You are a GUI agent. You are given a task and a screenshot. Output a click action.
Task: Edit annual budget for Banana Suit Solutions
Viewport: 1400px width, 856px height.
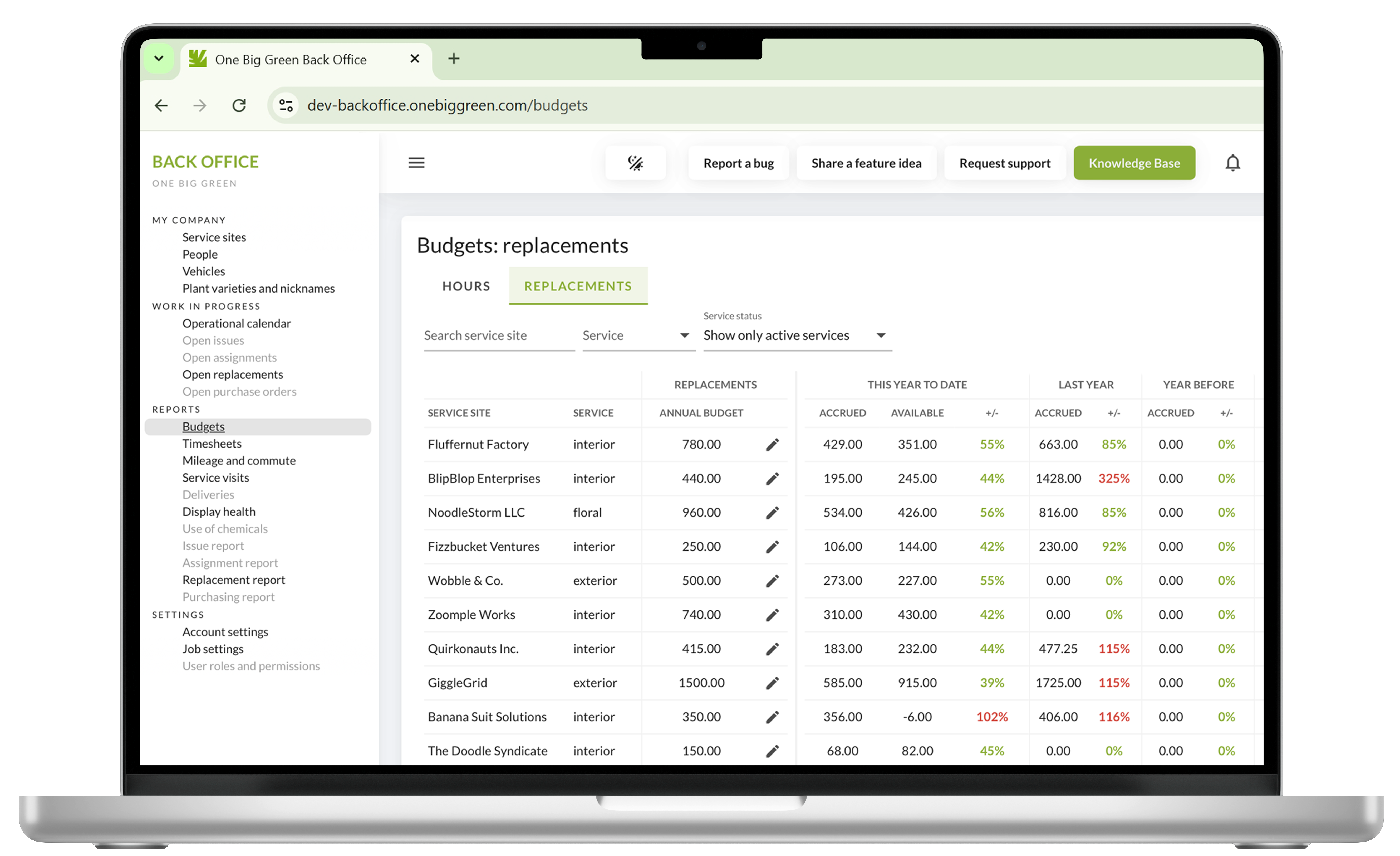[x=772, y=717]
